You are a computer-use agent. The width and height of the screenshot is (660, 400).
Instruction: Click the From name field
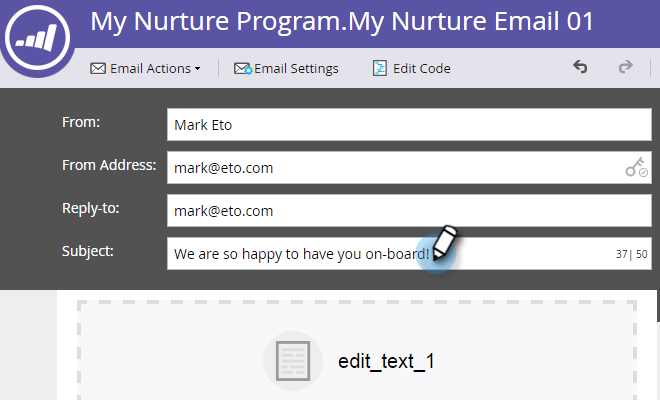(409, 125)
